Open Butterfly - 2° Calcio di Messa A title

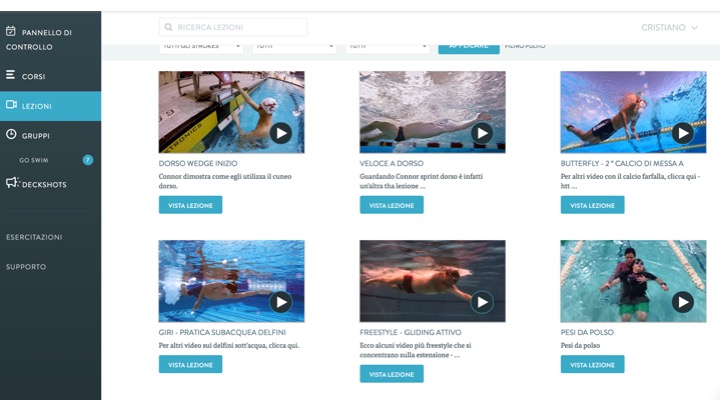[622, 163]
